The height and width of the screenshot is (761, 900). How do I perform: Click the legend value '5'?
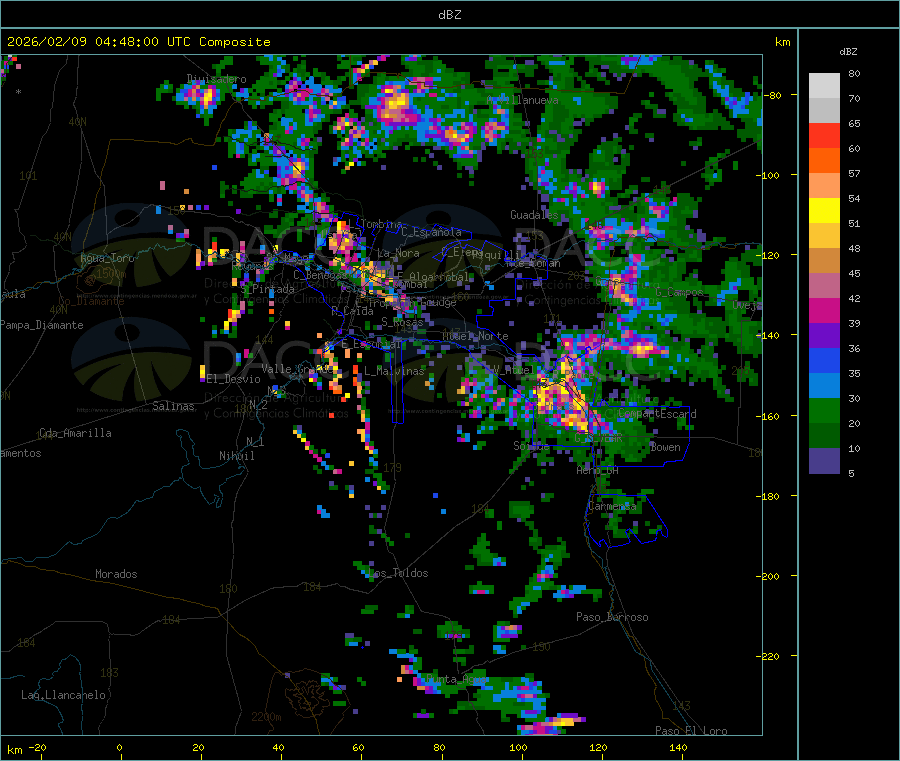click(x=851, y=473)
